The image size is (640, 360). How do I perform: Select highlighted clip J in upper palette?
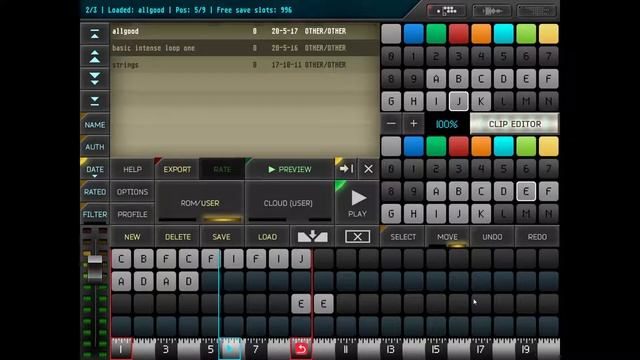[458, 101]
